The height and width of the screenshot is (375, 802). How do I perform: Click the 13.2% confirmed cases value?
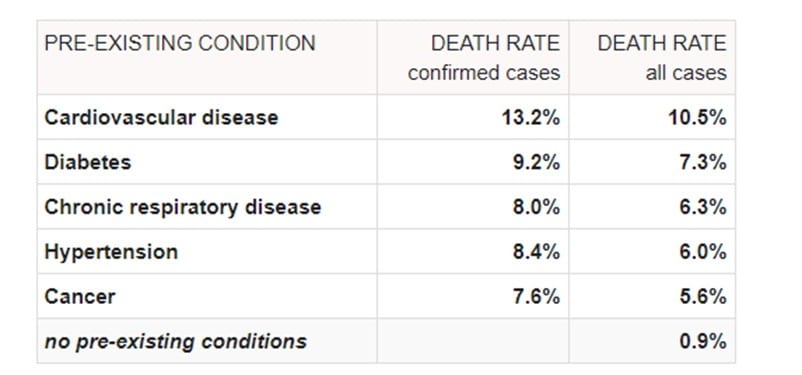[531, 118]
